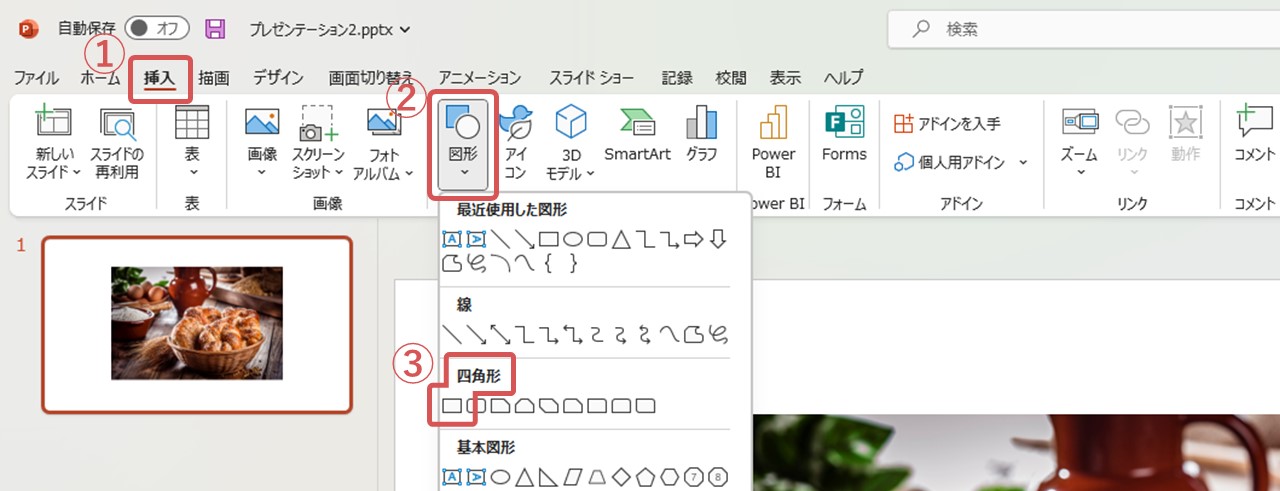Open the ファイル tab

[36, 78]
